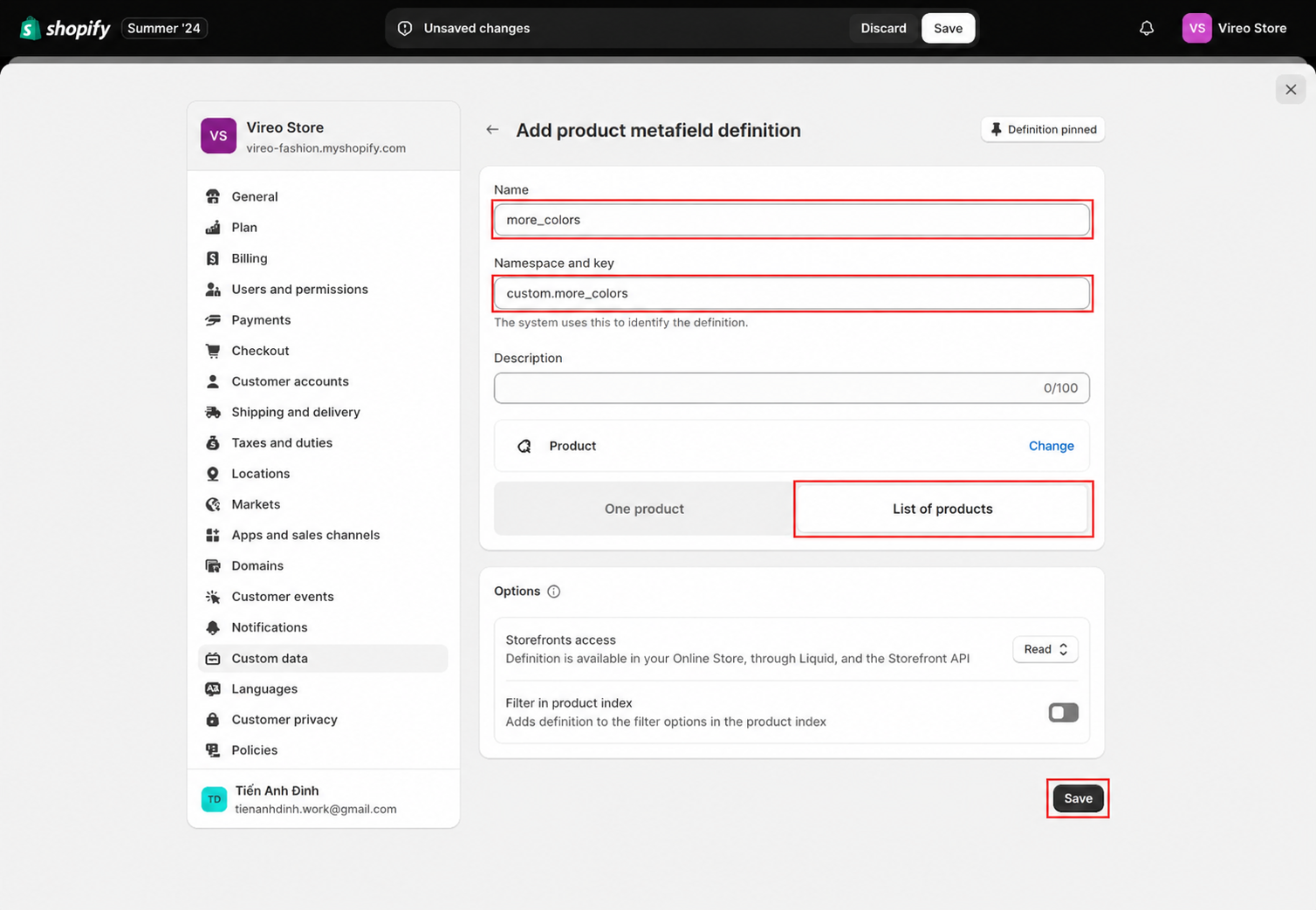
Task: Click the Notifications bell icon in sidebar
Action: pyautogui.click(x=213, y=627)
